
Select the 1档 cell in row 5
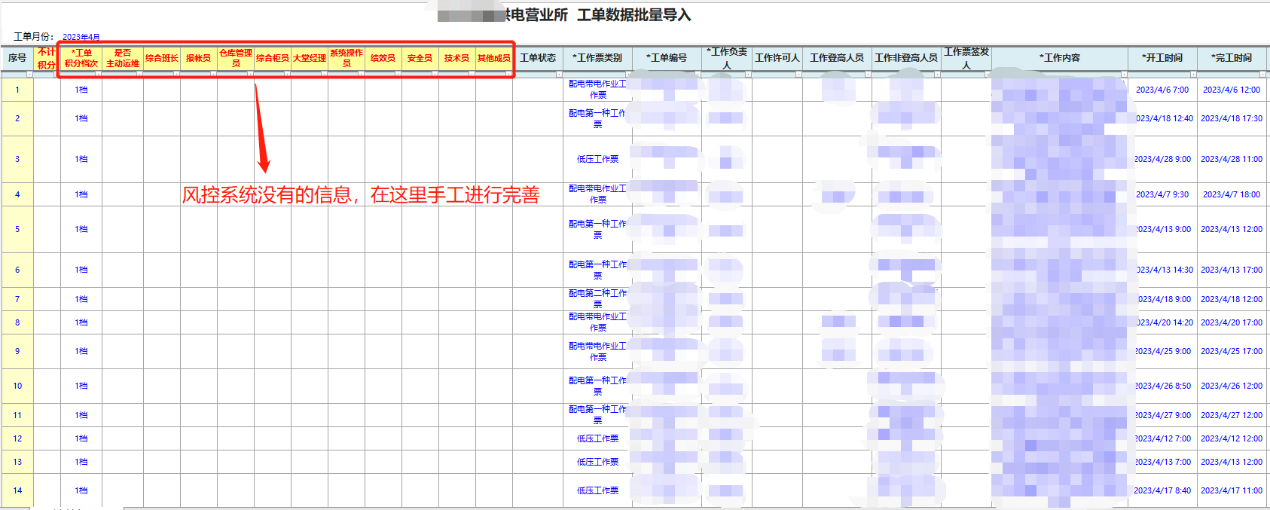pyautogui.click(x=81, y=229)
